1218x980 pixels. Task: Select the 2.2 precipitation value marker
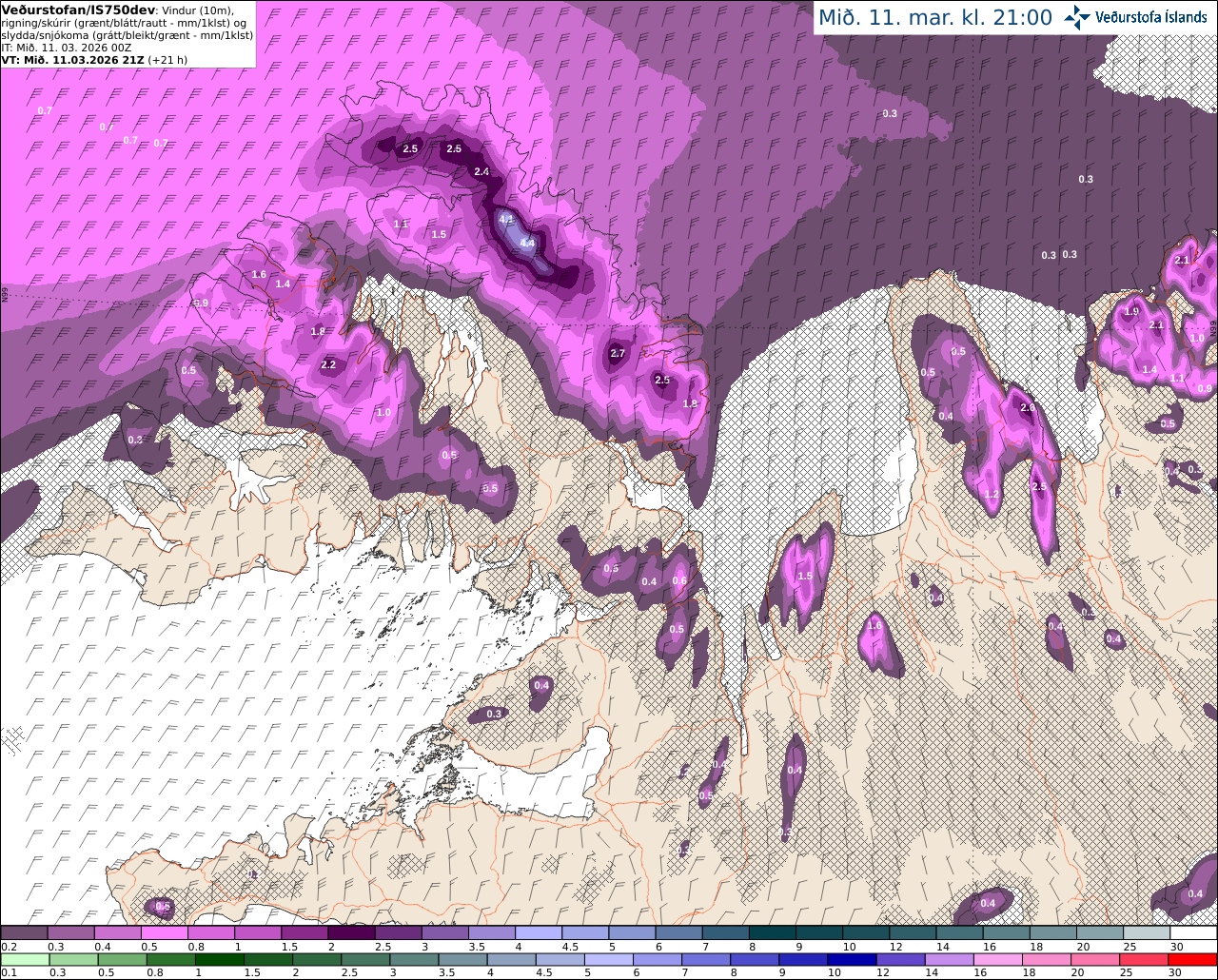(328, 364)
